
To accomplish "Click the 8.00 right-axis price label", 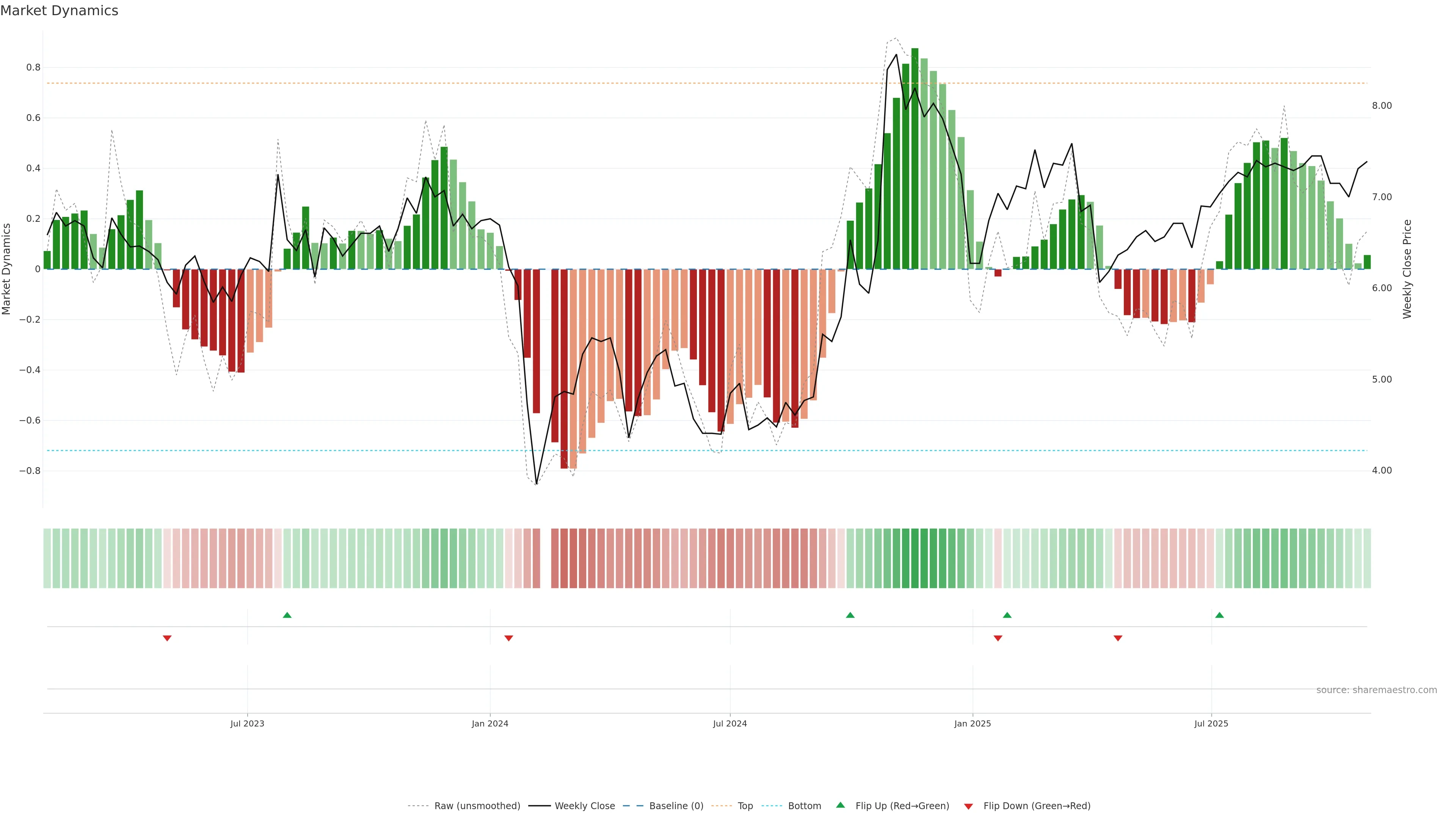I will (1381, 106).
